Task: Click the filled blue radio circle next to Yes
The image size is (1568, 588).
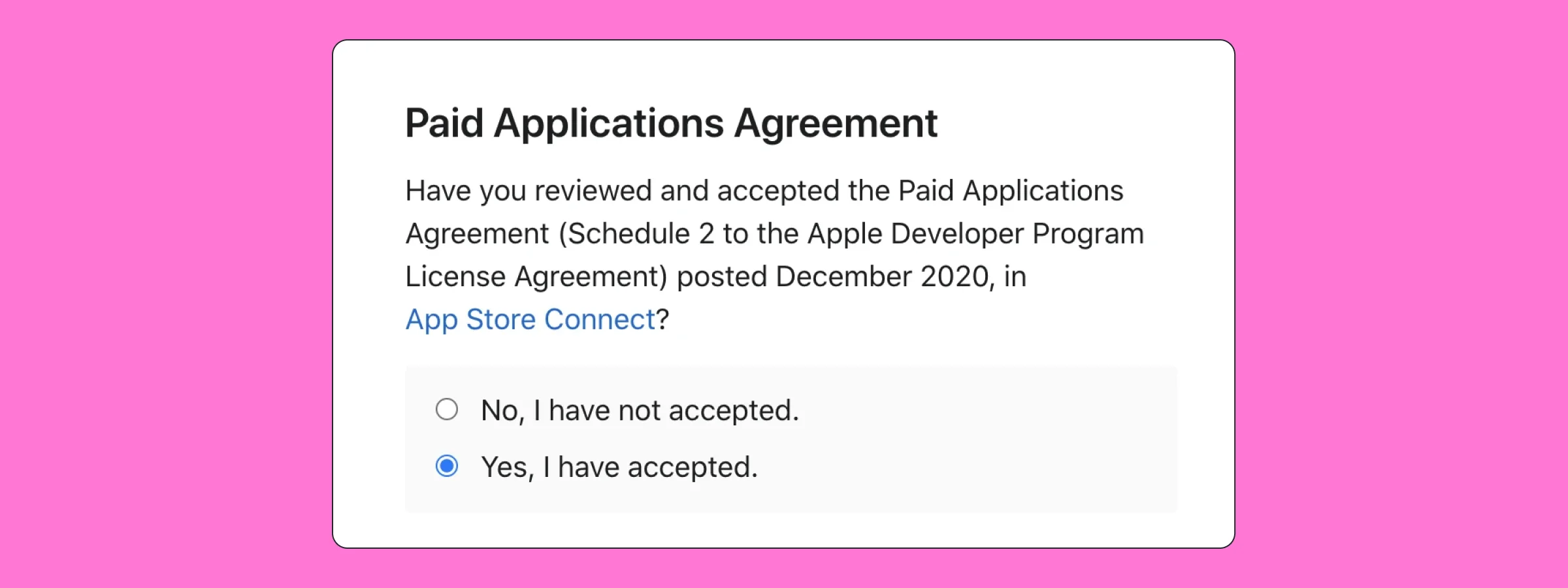Action: 447,466
